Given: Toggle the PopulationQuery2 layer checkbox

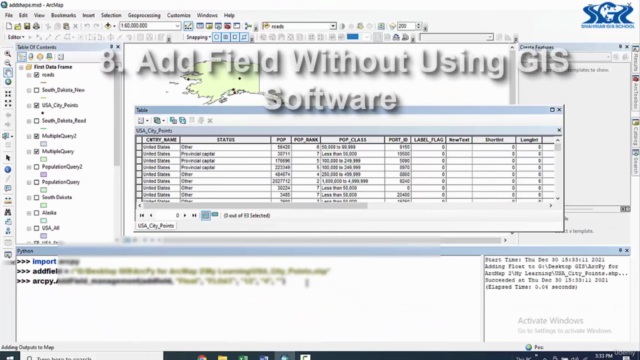Looking at the screenshot, I should 37,167.
